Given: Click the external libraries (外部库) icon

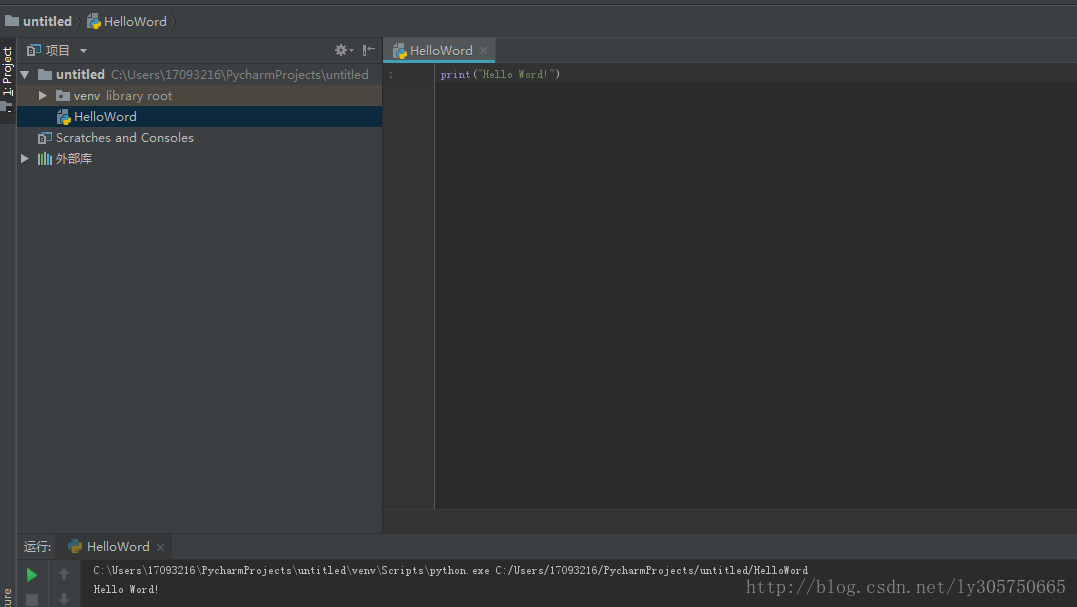Looking at the screenshot, I should (x=45, y=159).
